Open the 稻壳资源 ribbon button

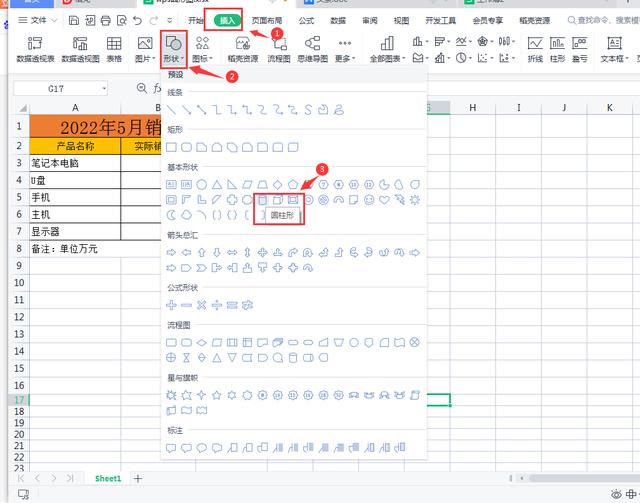(243, 49)
